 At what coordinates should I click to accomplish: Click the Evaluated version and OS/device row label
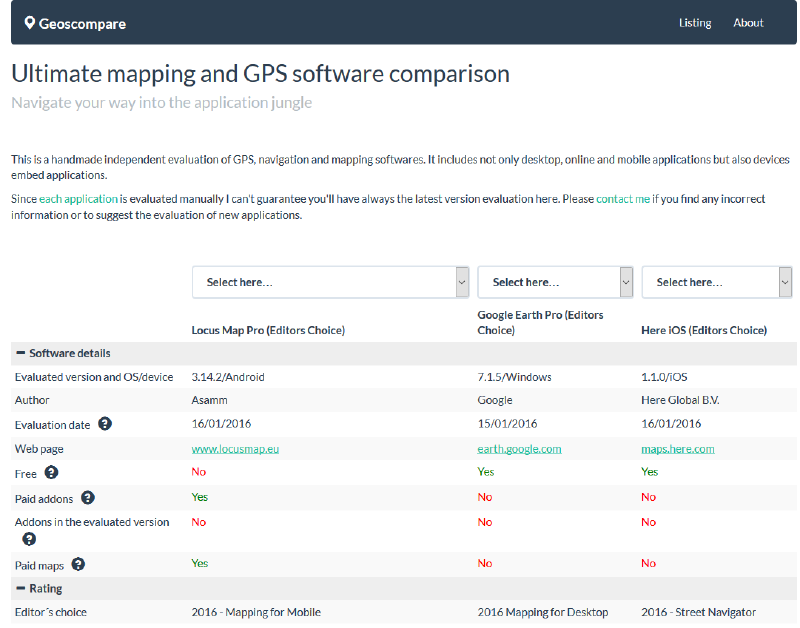pyautogui.click(x=94, y=377)
